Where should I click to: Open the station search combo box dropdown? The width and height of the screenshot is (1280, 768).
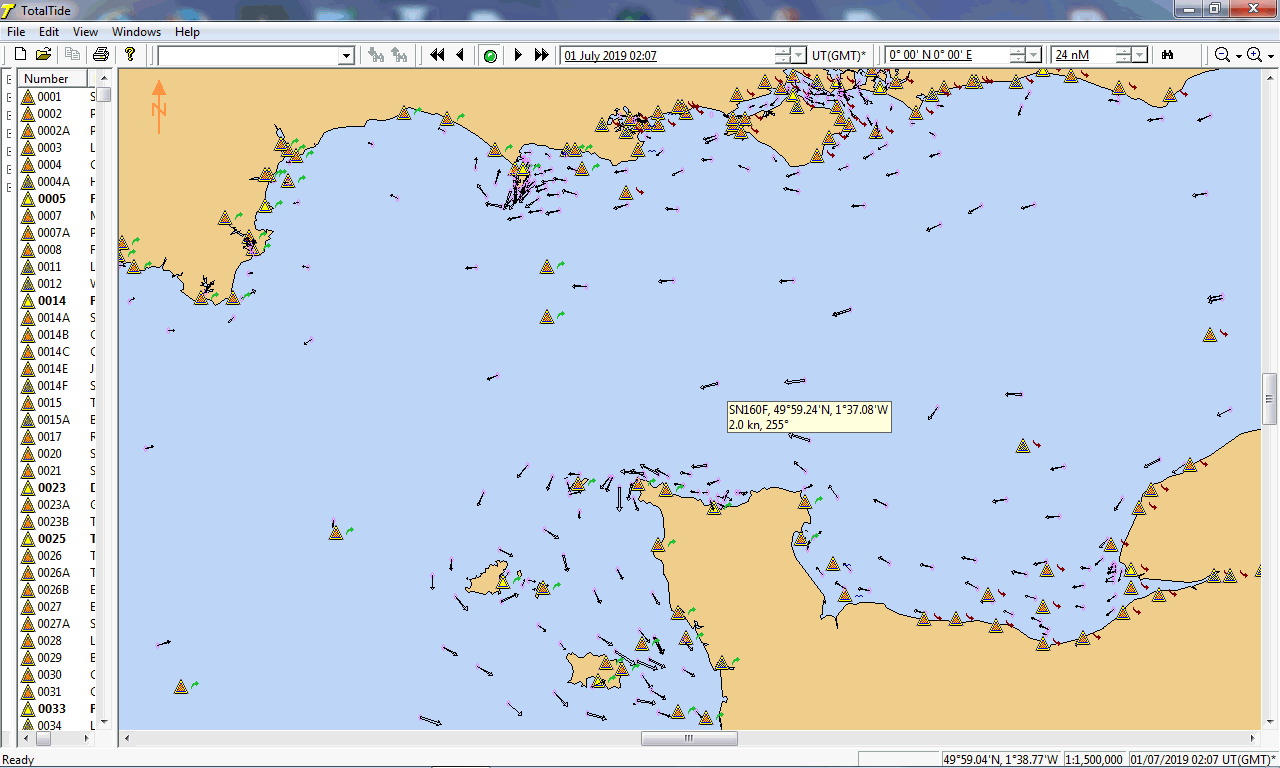point(346,56)
